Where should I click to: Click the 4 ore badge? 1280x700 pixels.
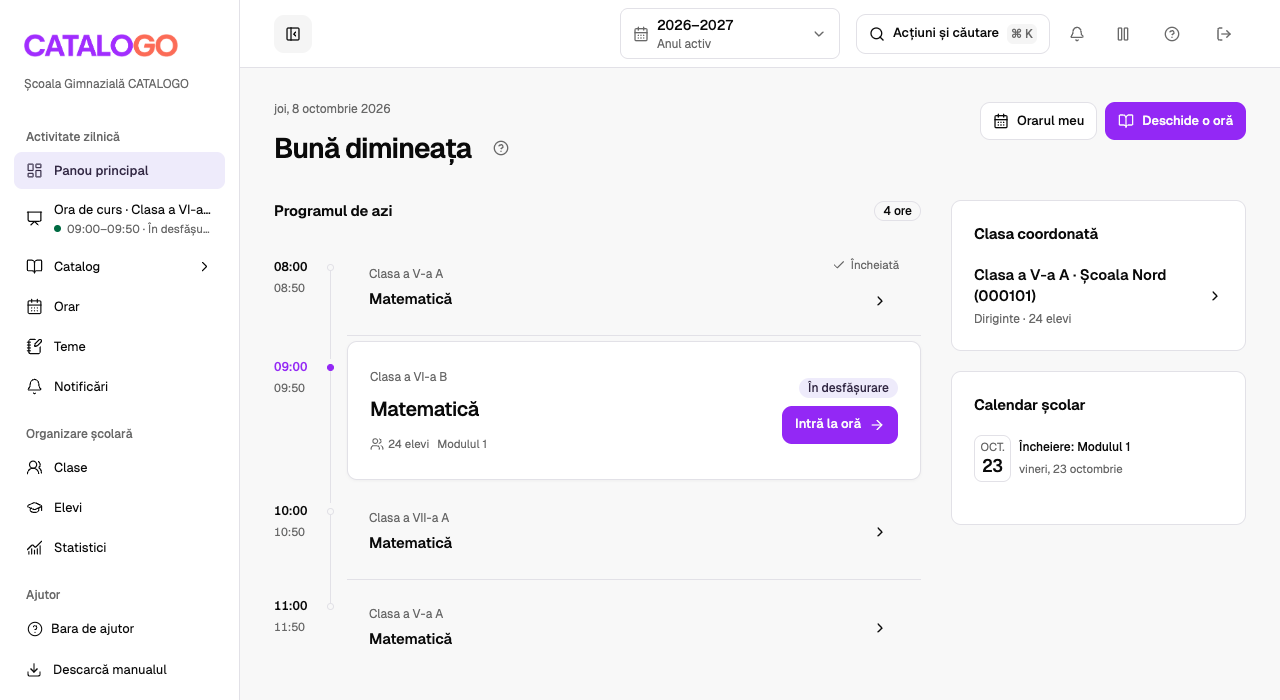(897, 211)
